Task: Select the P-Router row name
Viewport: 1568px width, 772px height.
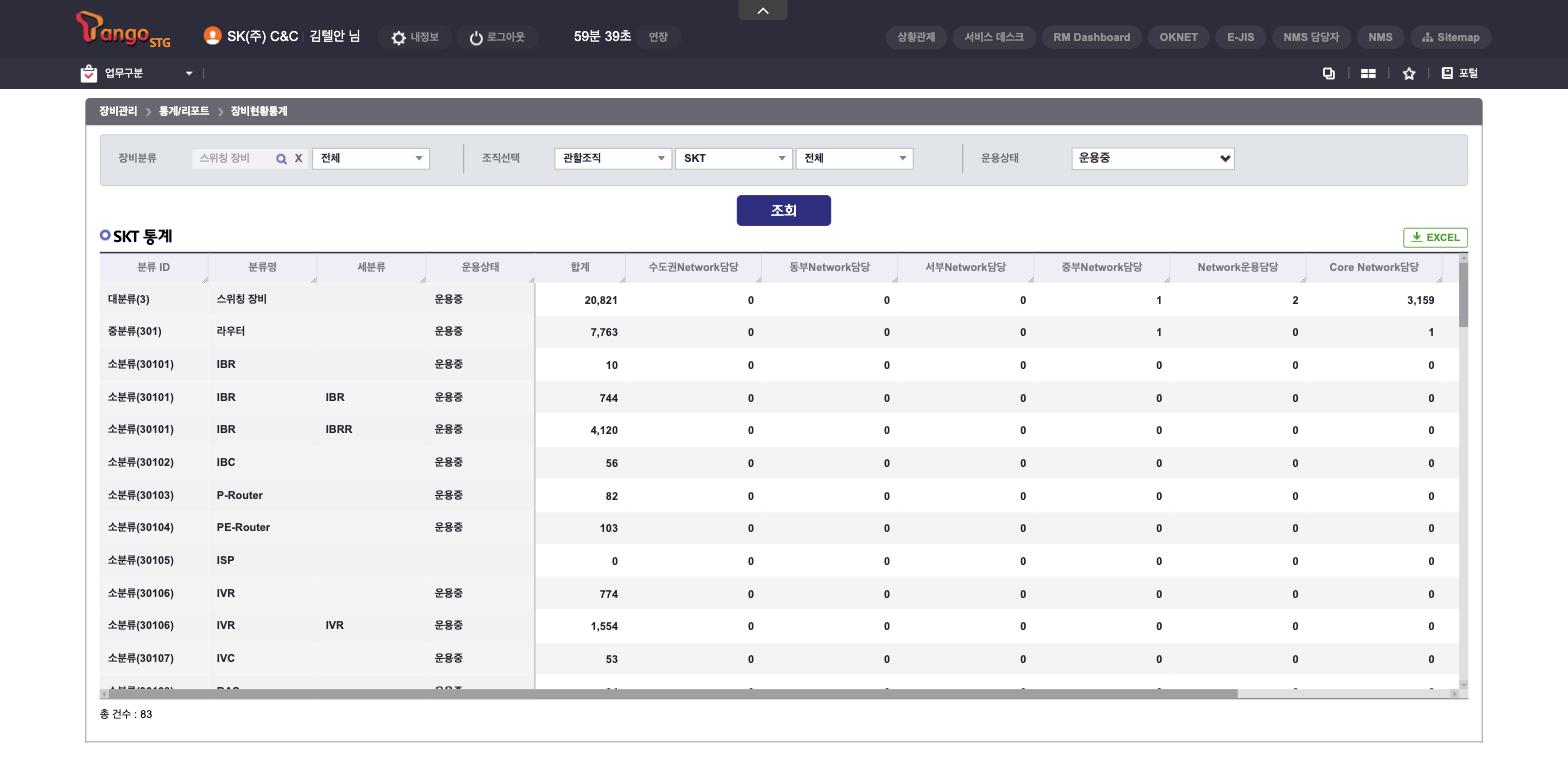Action: tap(239, 495)
